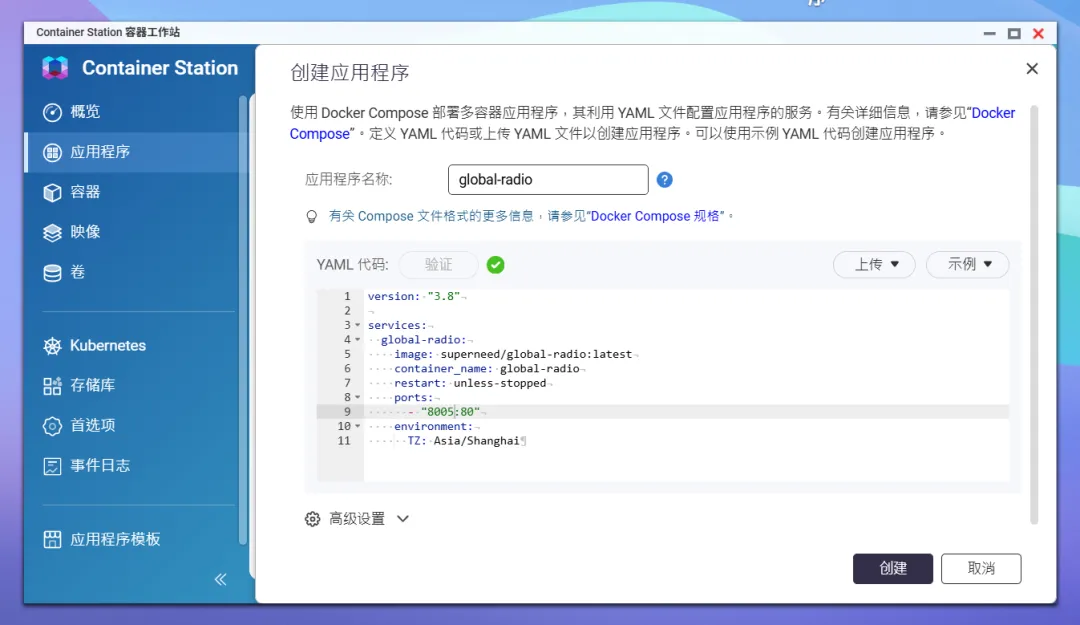Image resolution: width=1080 pixels, height=625 pixels.
Task: Click the 取消 cancel button
Action: coord(981,568)
